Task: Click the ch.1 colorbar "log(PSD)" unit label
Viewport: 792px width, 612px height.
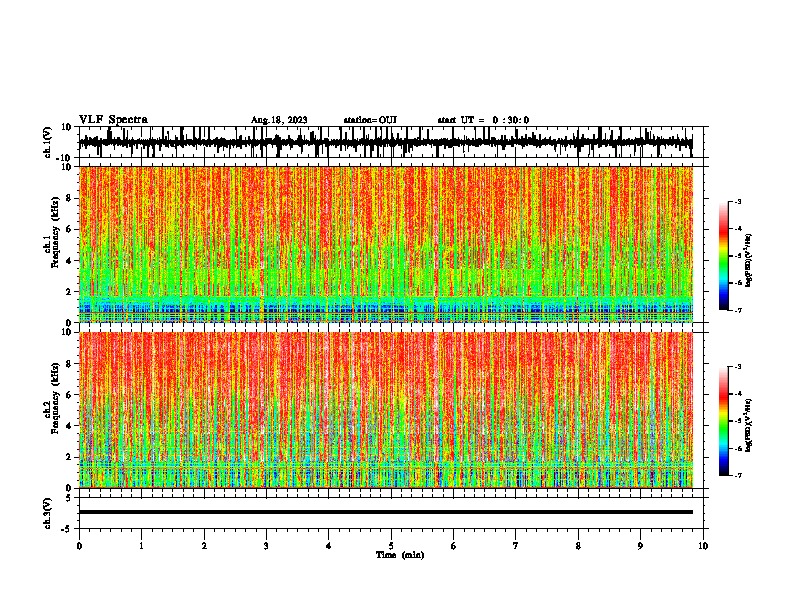Action: click(x=748, y=260)
